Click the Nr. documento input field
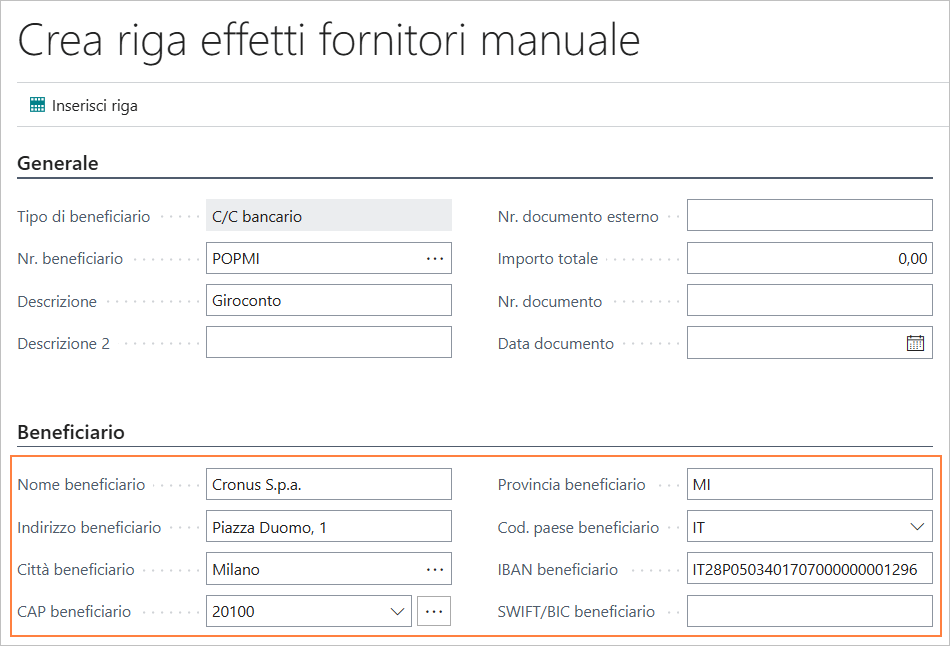 pos(809,301)
